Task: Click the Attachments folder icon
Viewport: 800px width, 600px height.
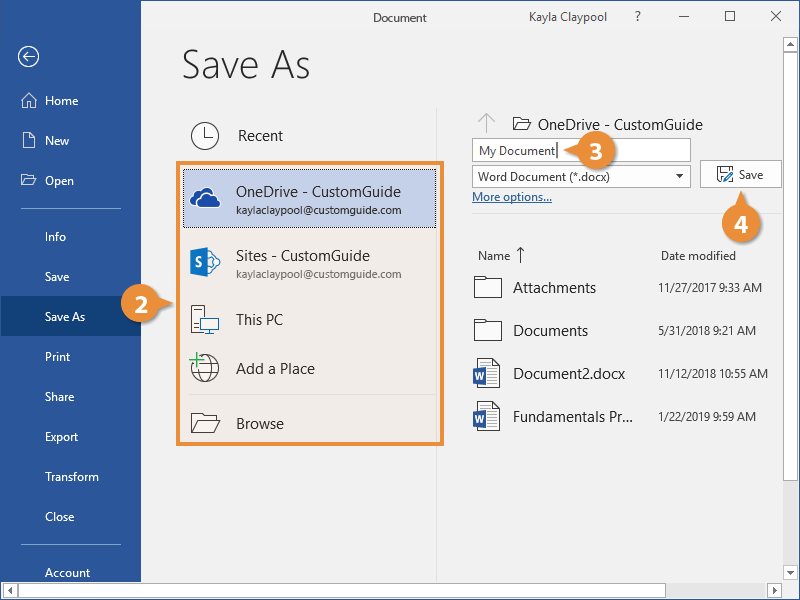Action: tap(488, 287)
